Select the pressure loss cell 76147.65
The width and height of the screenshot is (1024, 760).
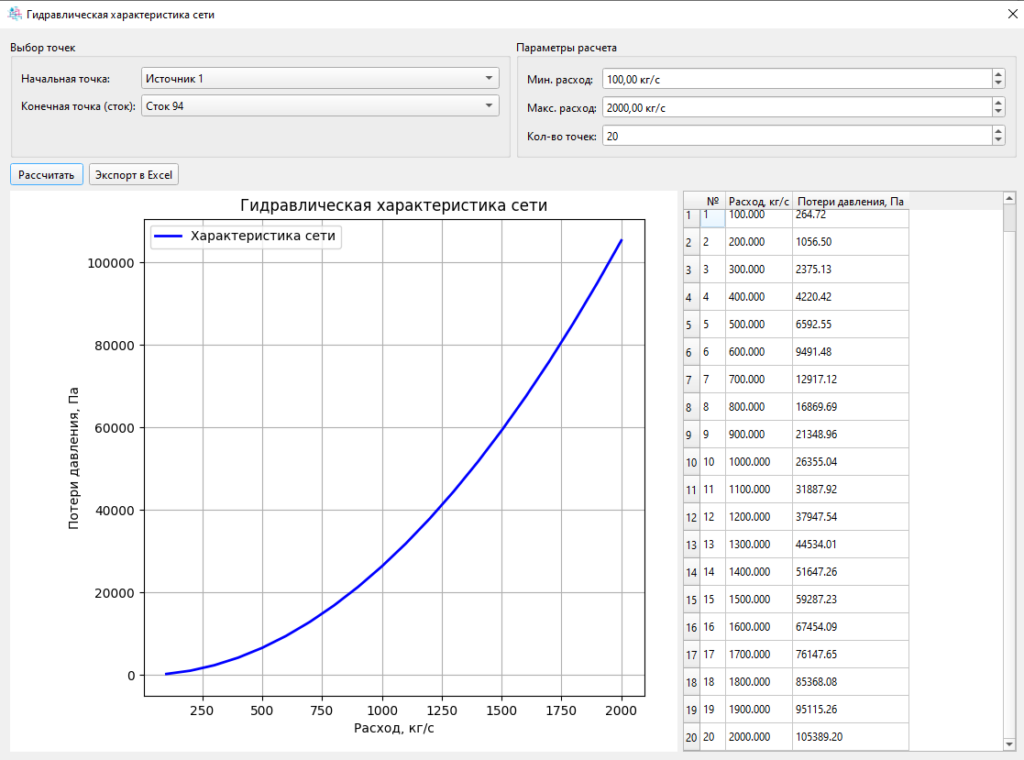(850, 654)
